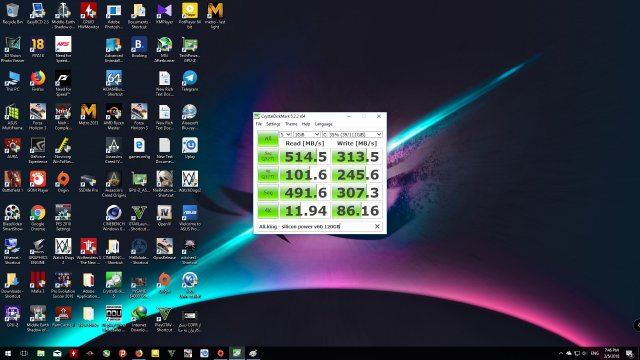Start the plain Seq benchmark test

268,193
